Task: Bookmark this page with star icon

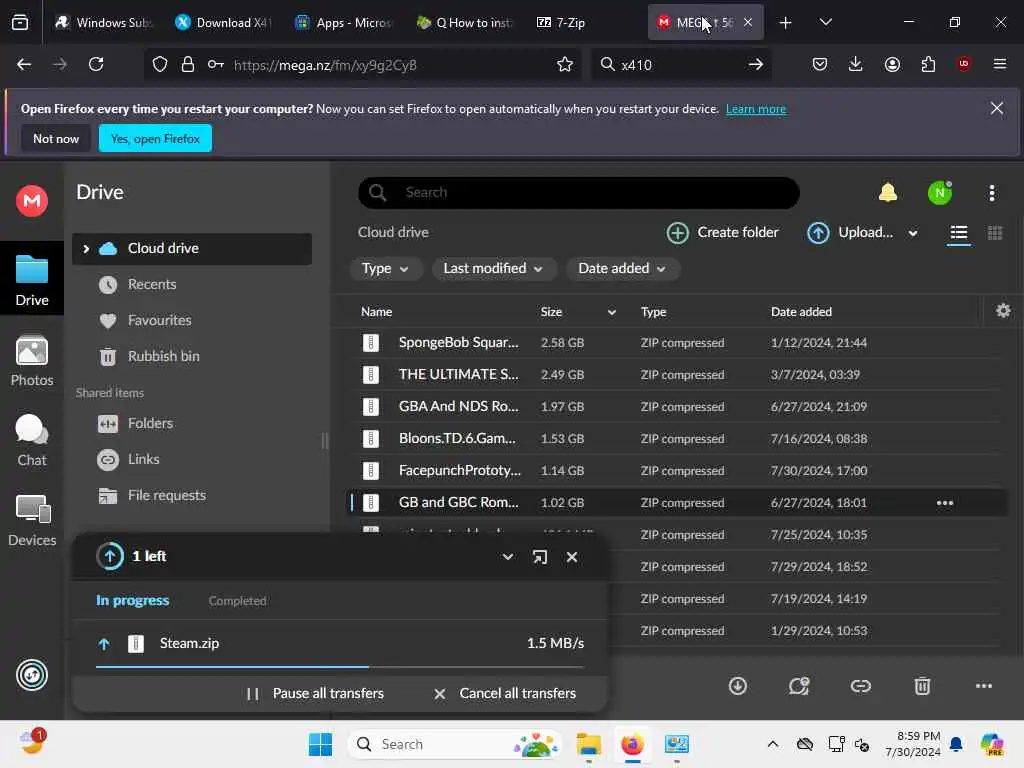Action: coord(564,65)
